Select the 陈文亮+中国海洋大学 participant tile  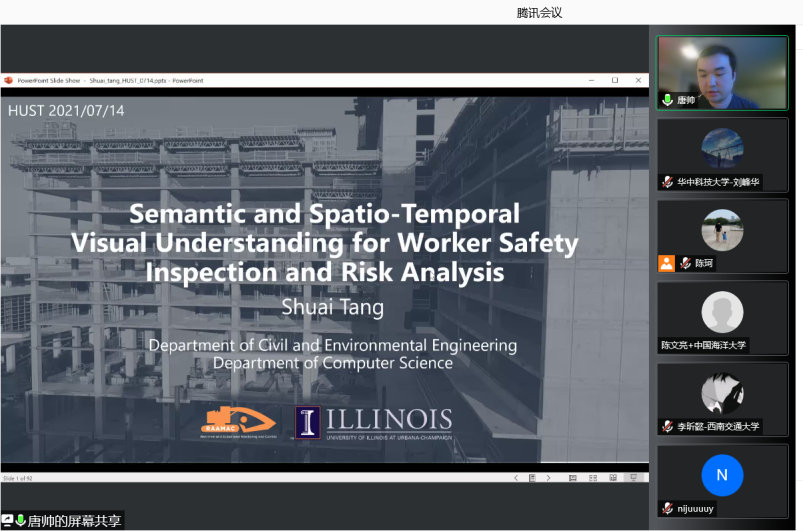click(721, 318)
